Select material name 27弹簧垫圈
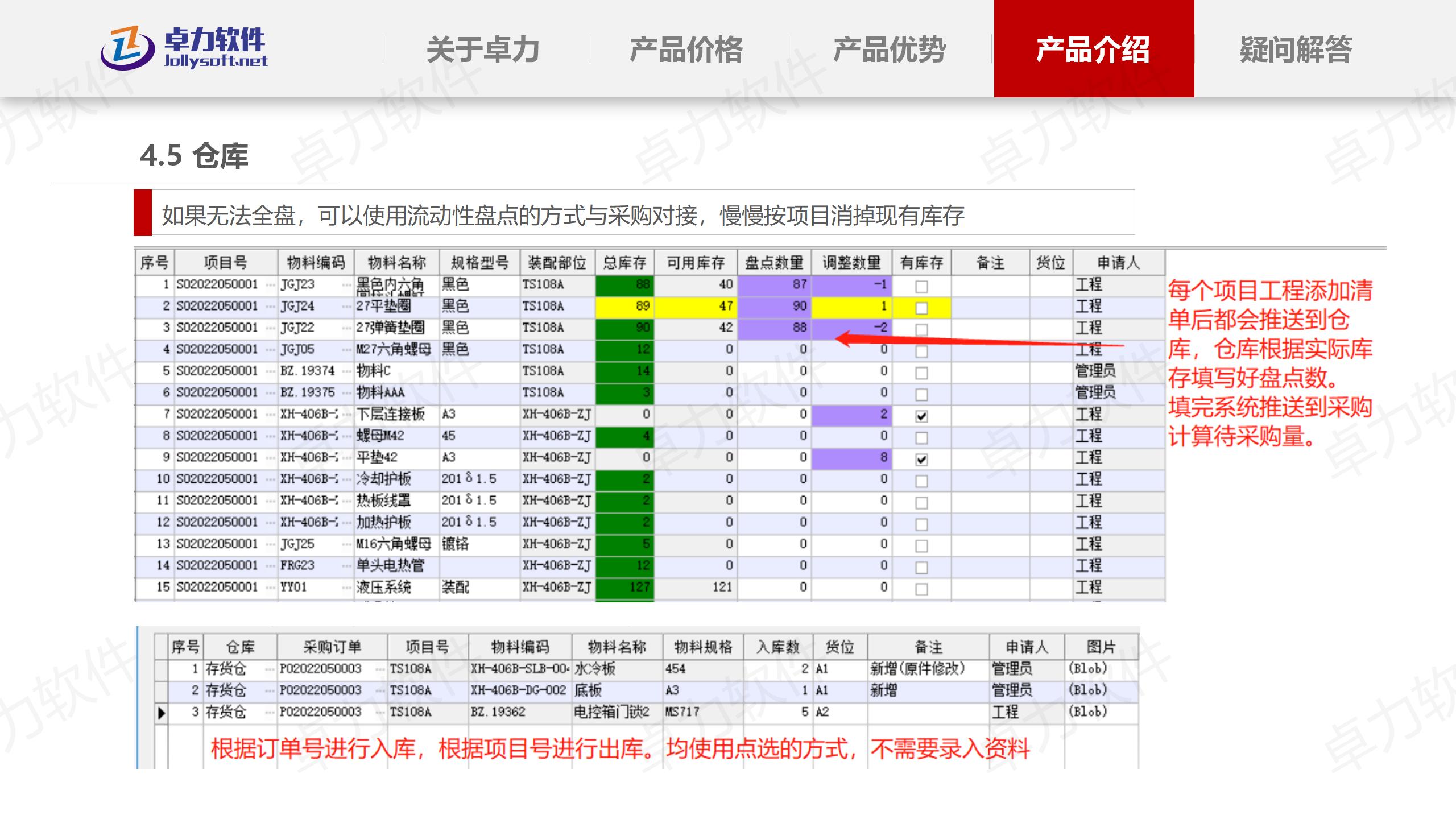1456x819 pixels. (390, 328)
